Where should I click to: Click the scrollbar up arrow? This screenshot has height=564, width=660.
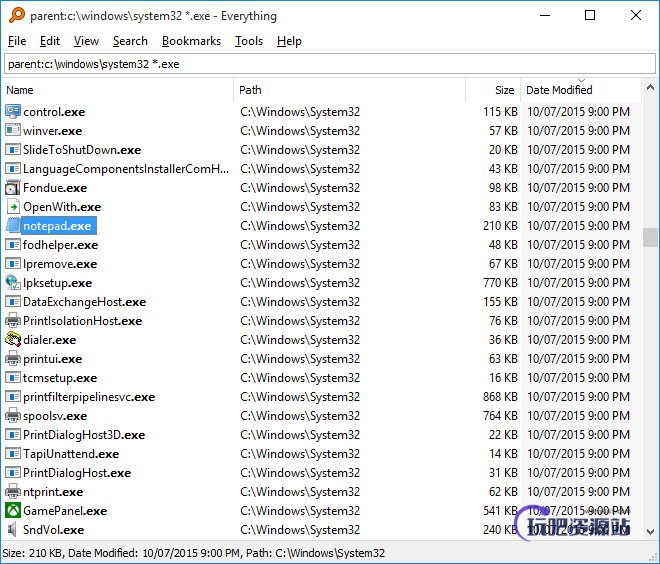pyautogui.click(x=650, y=88)
